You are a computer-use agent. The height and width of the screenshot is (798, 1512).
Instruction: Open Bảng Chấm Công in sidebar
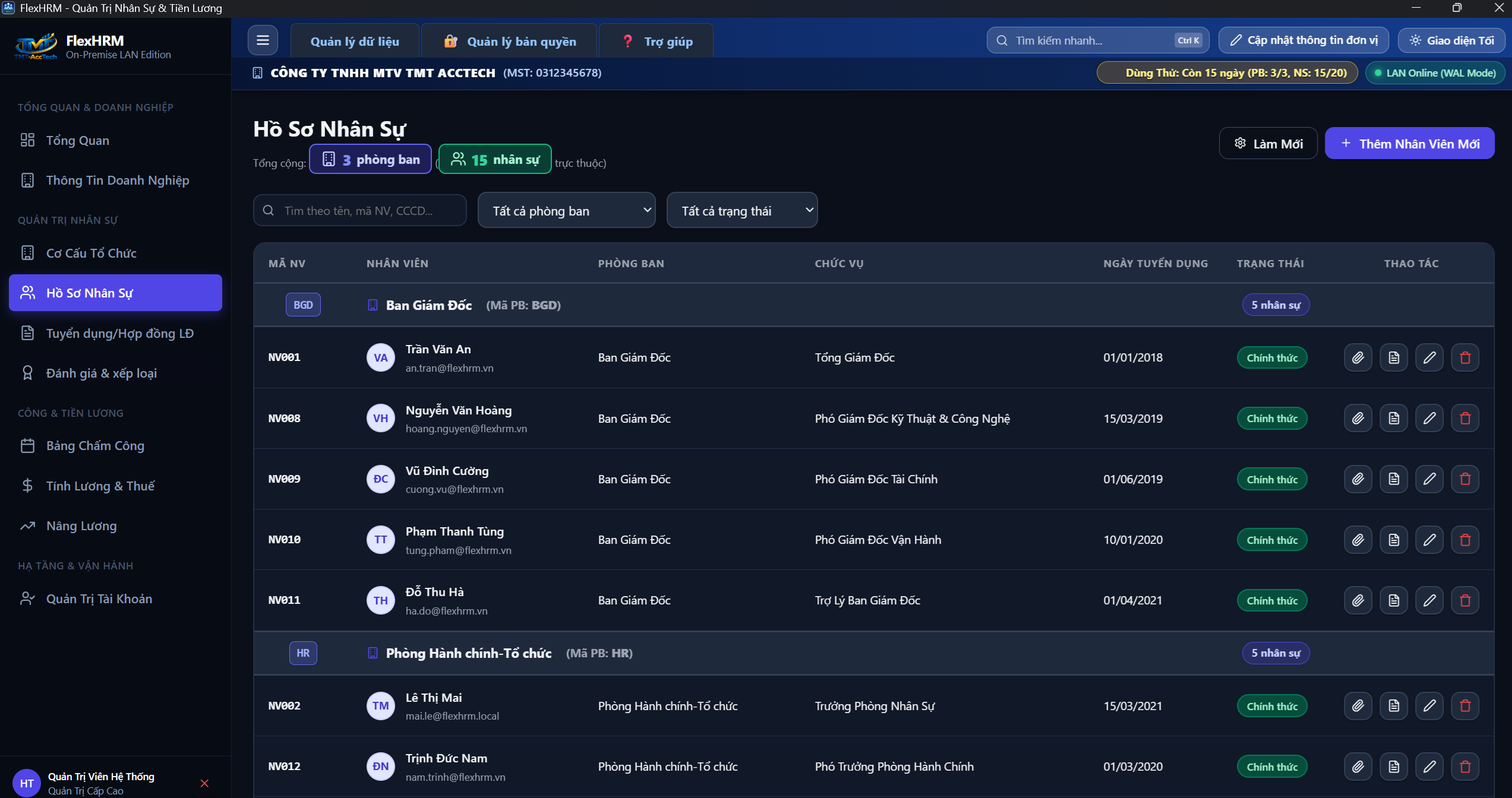pyautogui.click(x=115, y=445)
